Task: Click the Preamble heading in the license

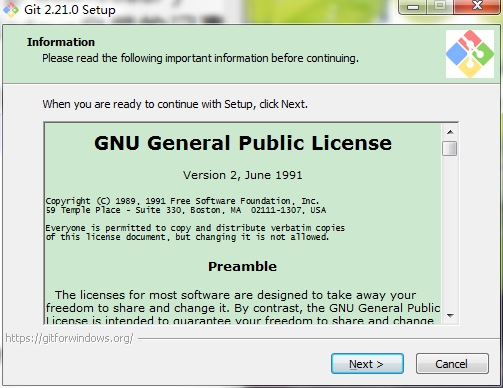Action: coord(242,267)
